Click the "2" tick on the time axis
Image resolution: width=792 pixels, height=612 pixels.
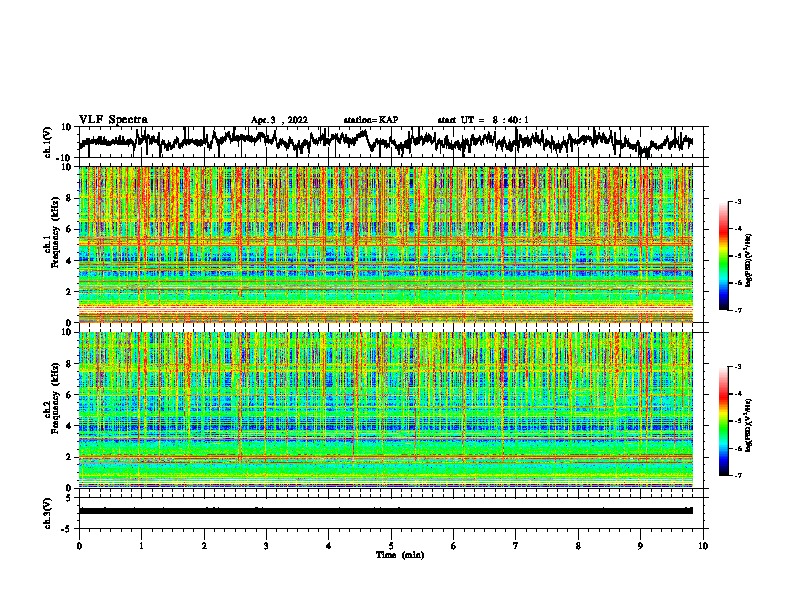pyautogui.click(x=204, y=546)
